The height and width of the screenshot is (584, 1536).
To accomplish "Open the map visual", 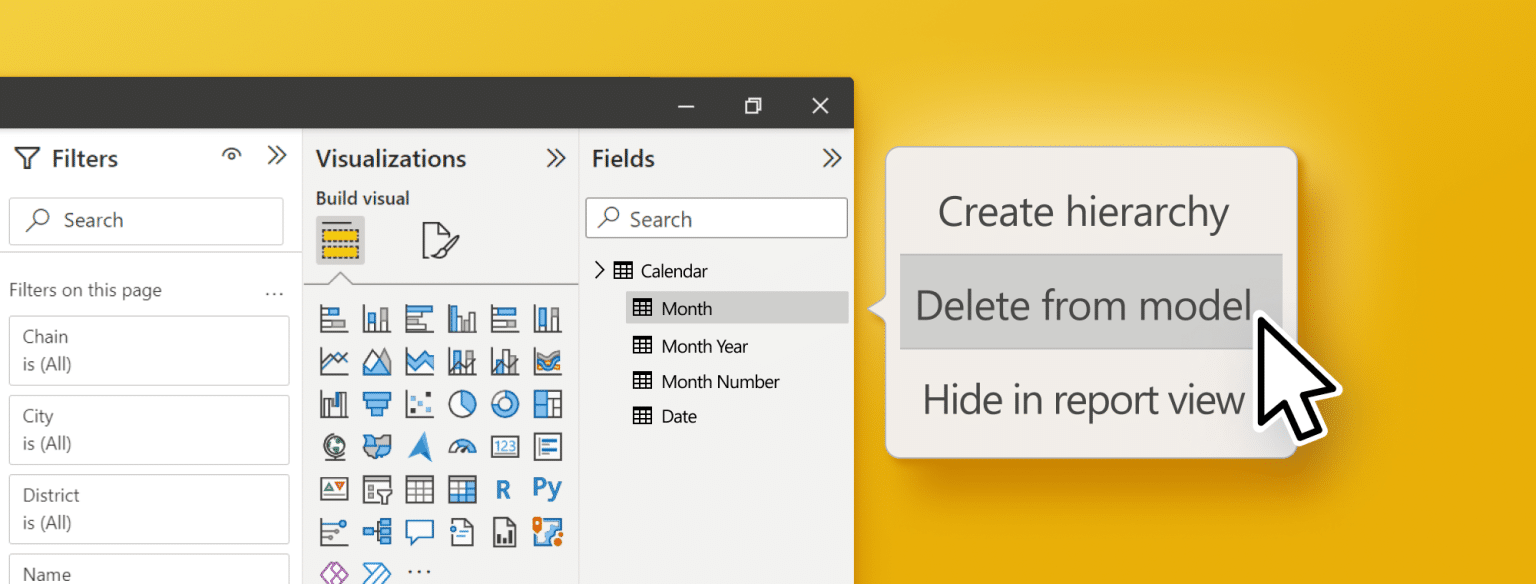I will coord(332,447).
